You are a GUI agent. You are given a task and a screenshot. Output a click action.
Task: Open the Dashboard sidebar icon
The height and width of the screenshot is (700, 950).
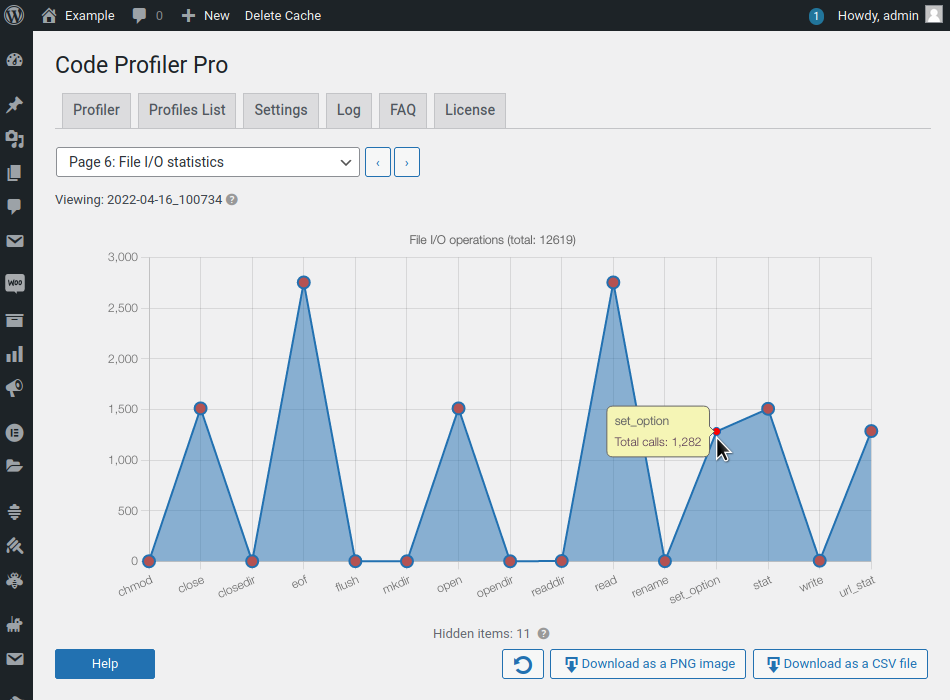pyautogui.click(x=15, y=60)
